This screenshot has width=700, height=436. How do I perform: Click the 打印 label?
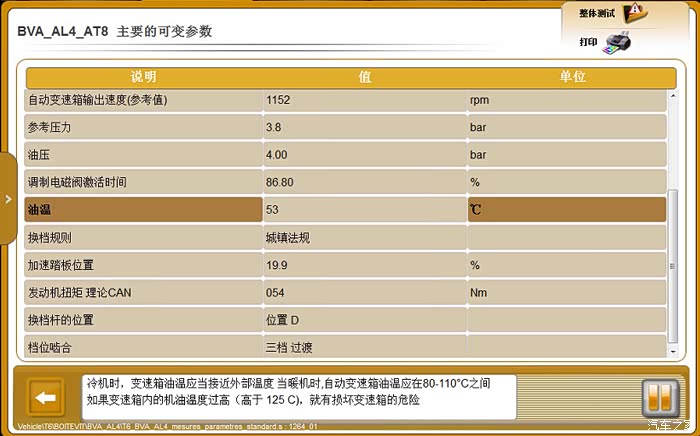(x=588, y=42)
